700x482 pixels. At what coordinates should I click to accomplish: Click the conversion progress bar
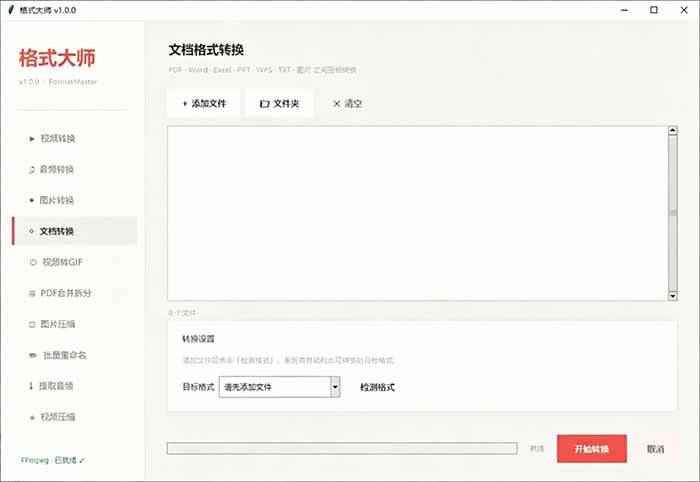coord(342,449)
